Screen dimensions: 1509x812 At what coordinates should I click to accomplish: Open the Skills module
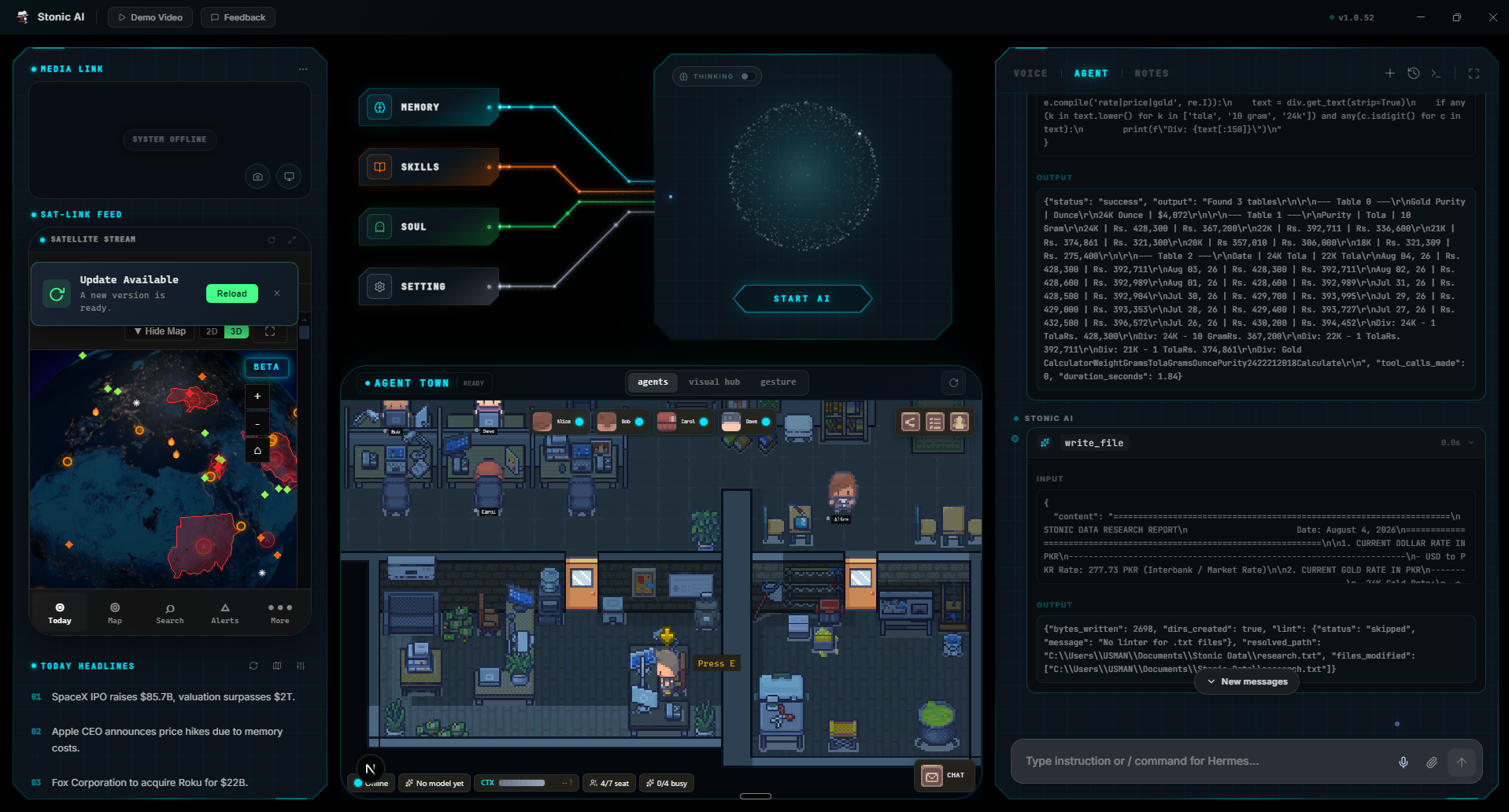(x=429, y=167)
